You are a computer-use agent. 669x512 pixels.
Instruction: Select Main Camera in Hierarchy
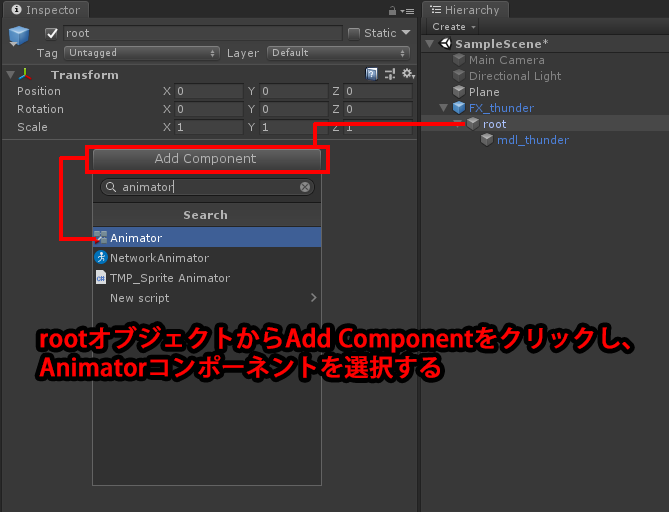tap(506, 60)
